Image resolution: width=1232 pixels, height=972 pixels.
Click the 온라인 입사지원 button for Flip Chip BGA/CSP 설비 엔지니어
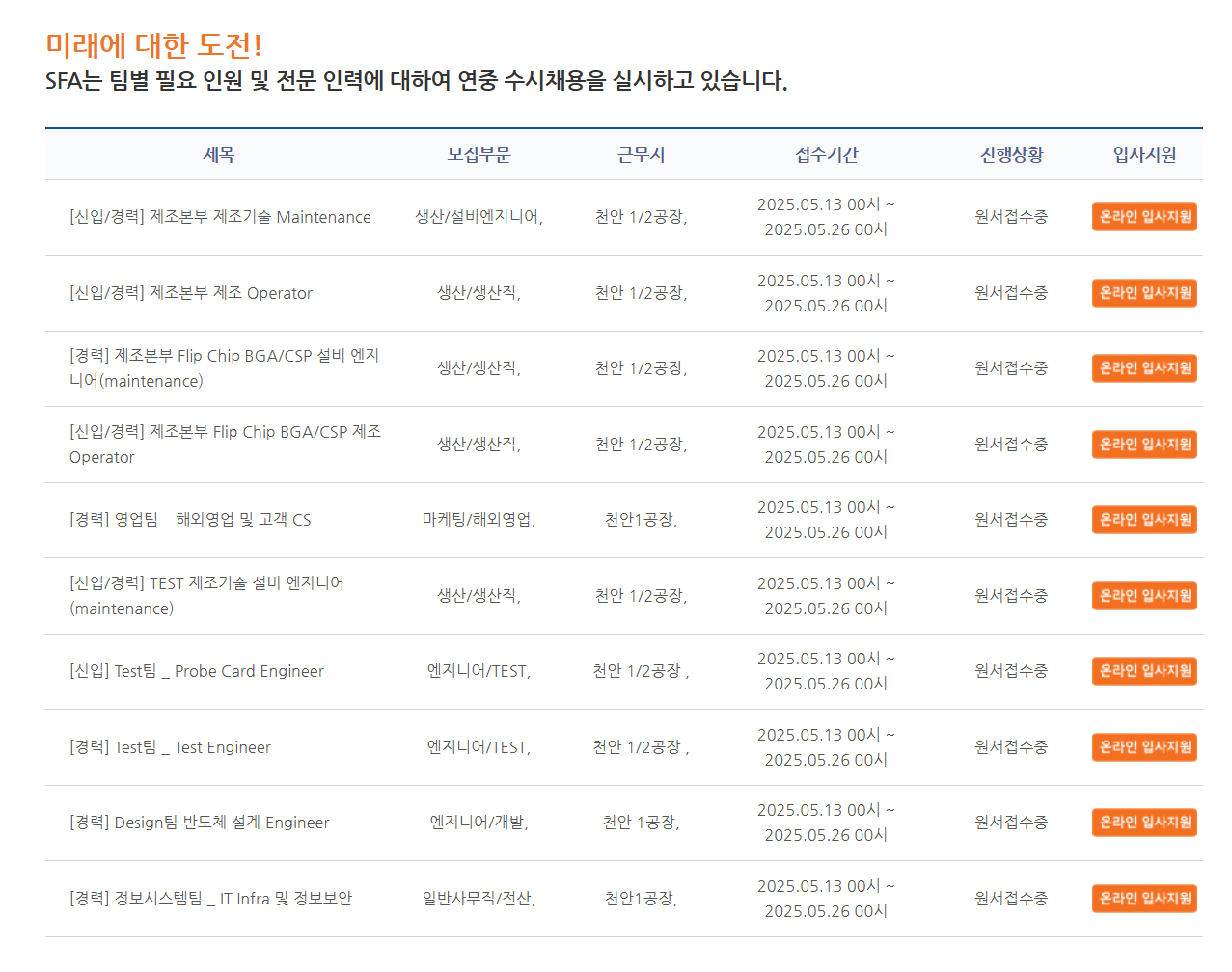(1144, 367)
